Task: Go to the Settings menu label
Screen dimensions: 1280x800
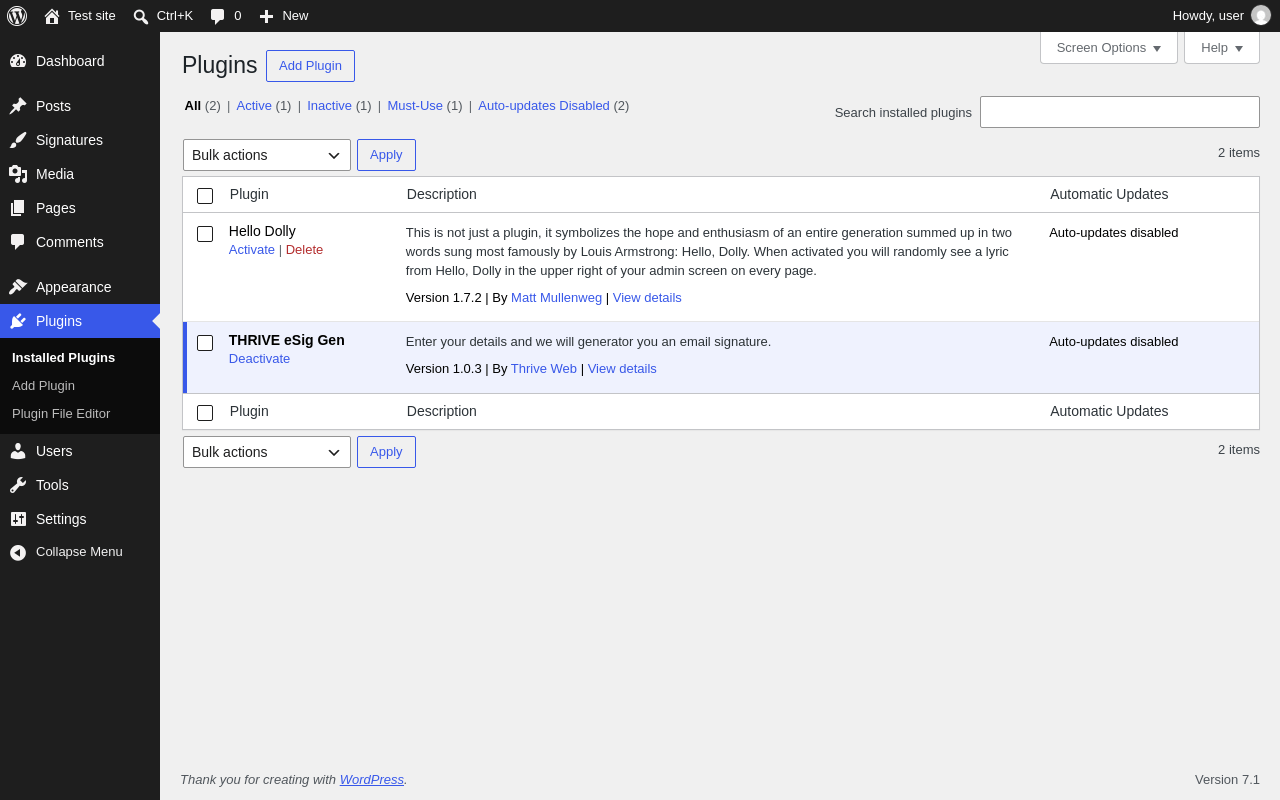Action: pyautogui.click(x=61, y=519)
